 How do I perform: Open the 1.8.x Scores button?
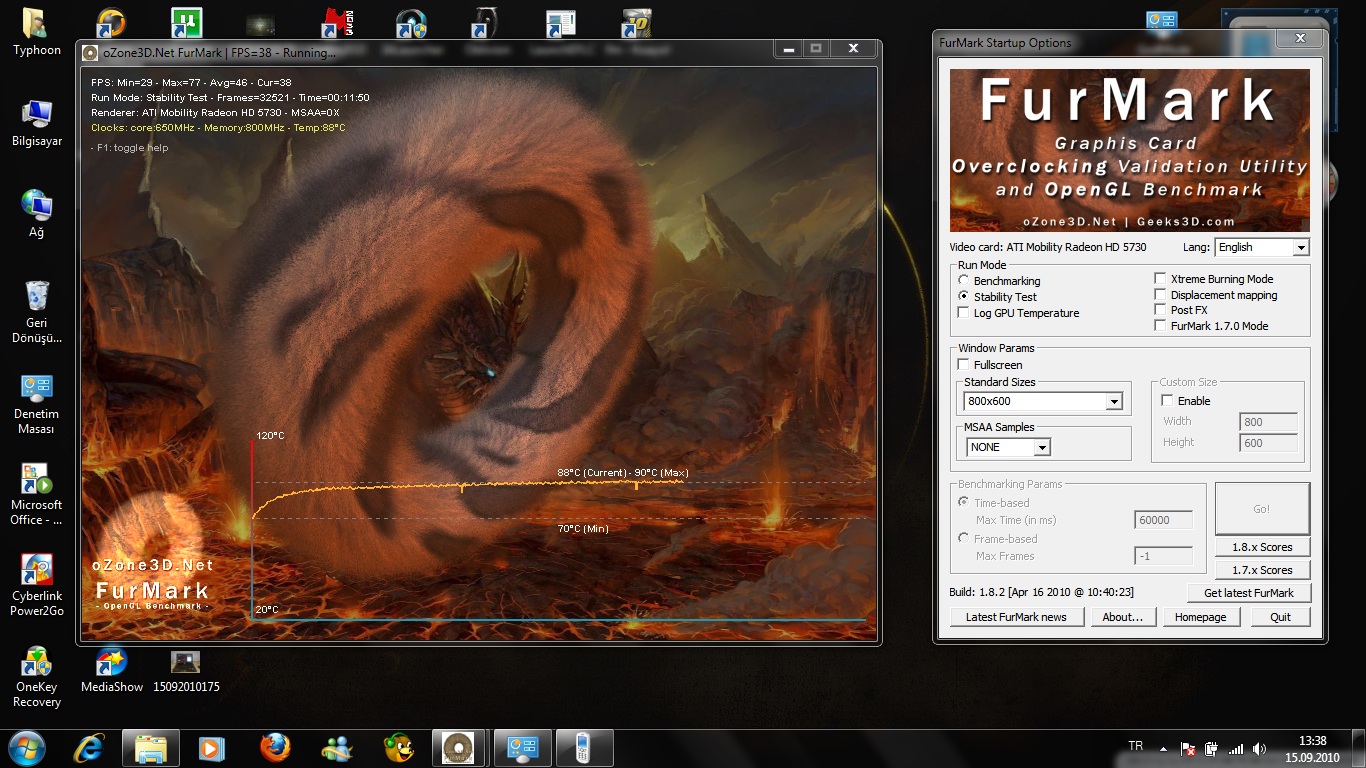pyautogui.click(x=1262, y=547)
